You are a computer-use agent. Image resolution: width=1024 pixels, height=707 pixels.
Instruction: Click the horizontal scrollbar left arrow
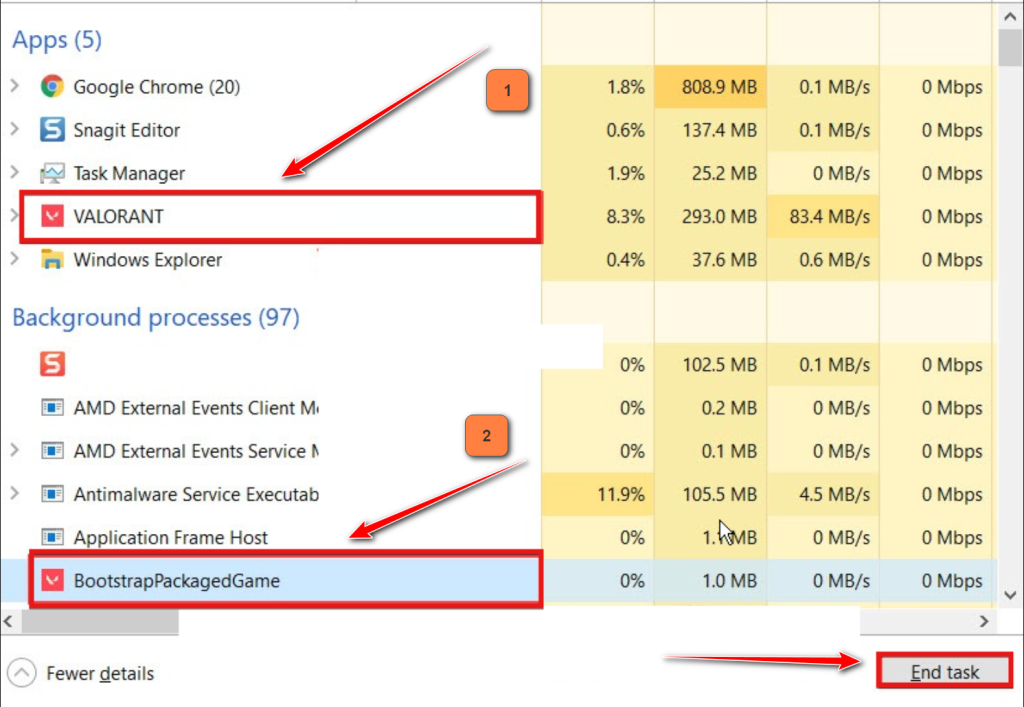click(8, 621)
